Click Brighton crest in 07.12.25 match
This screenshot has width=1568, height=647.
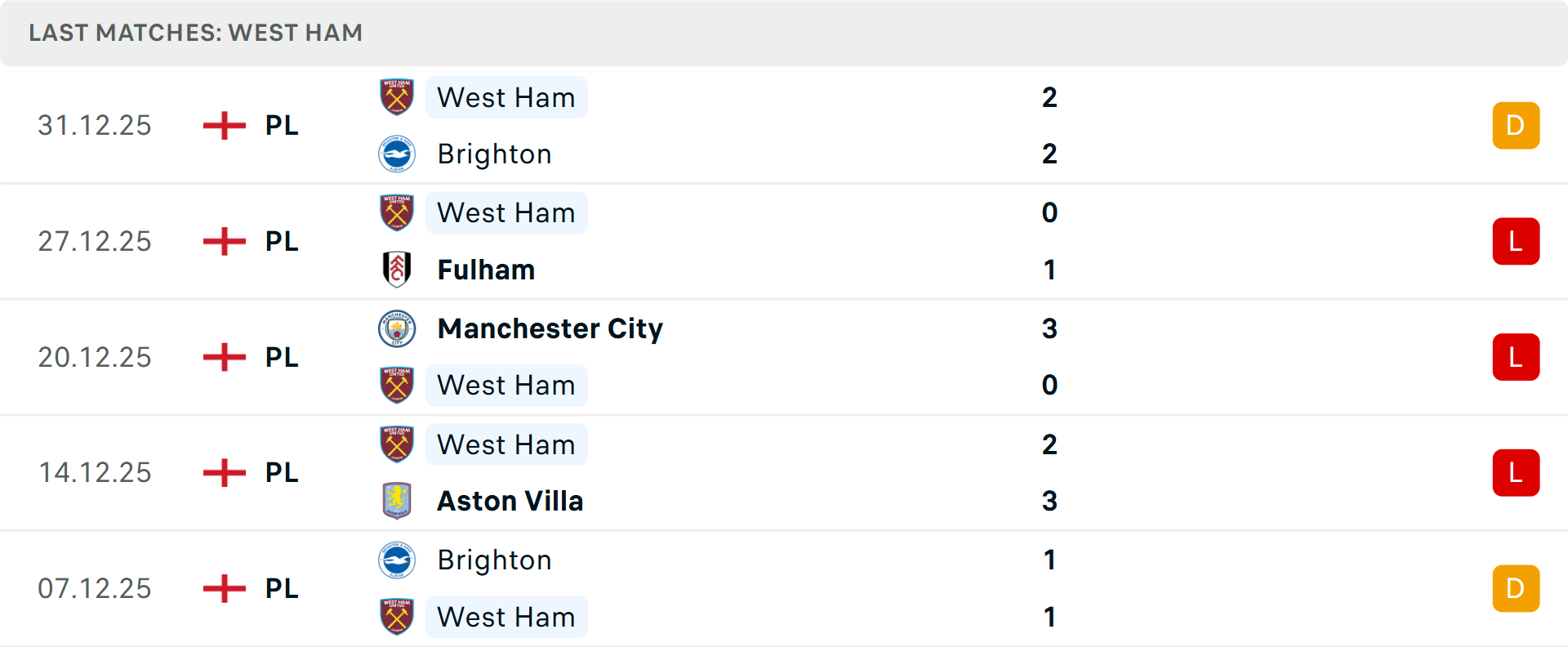(397, 560)
